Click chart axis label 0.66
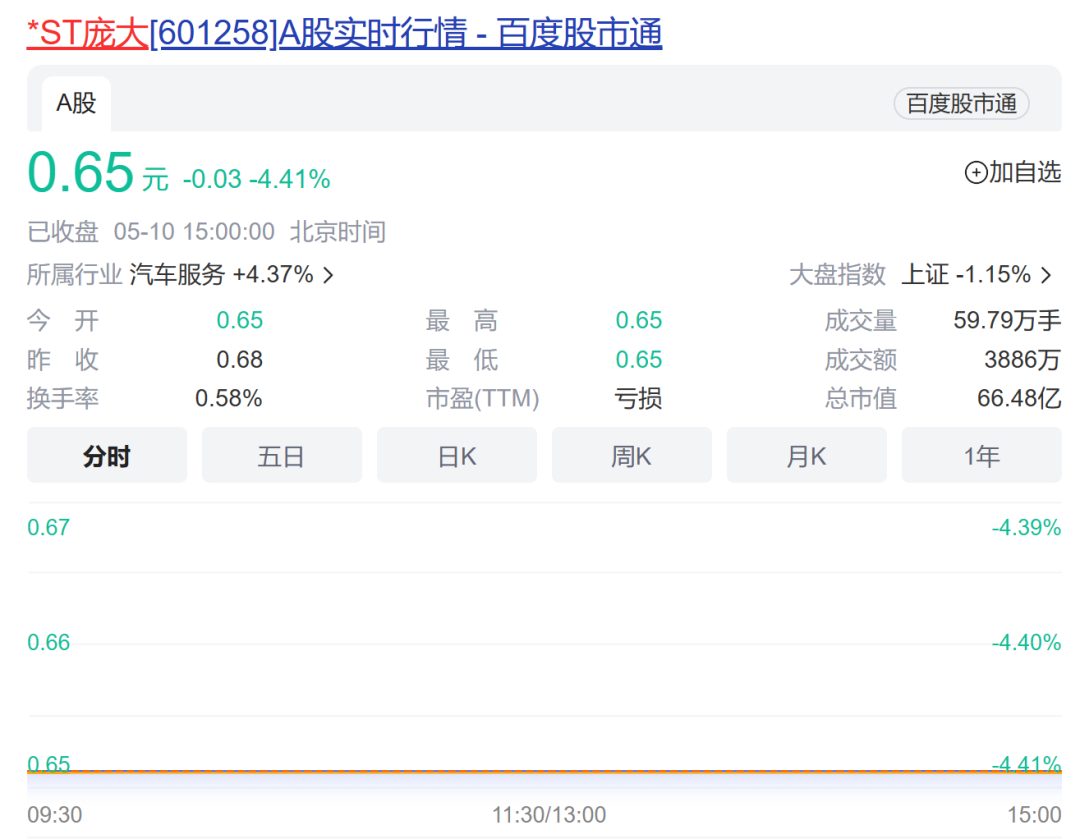Screen dimensions: 1080x839 (48, 643)
